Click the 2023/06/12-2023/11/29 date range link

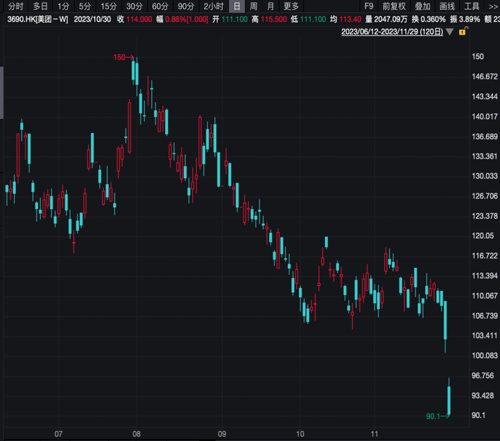392,32
